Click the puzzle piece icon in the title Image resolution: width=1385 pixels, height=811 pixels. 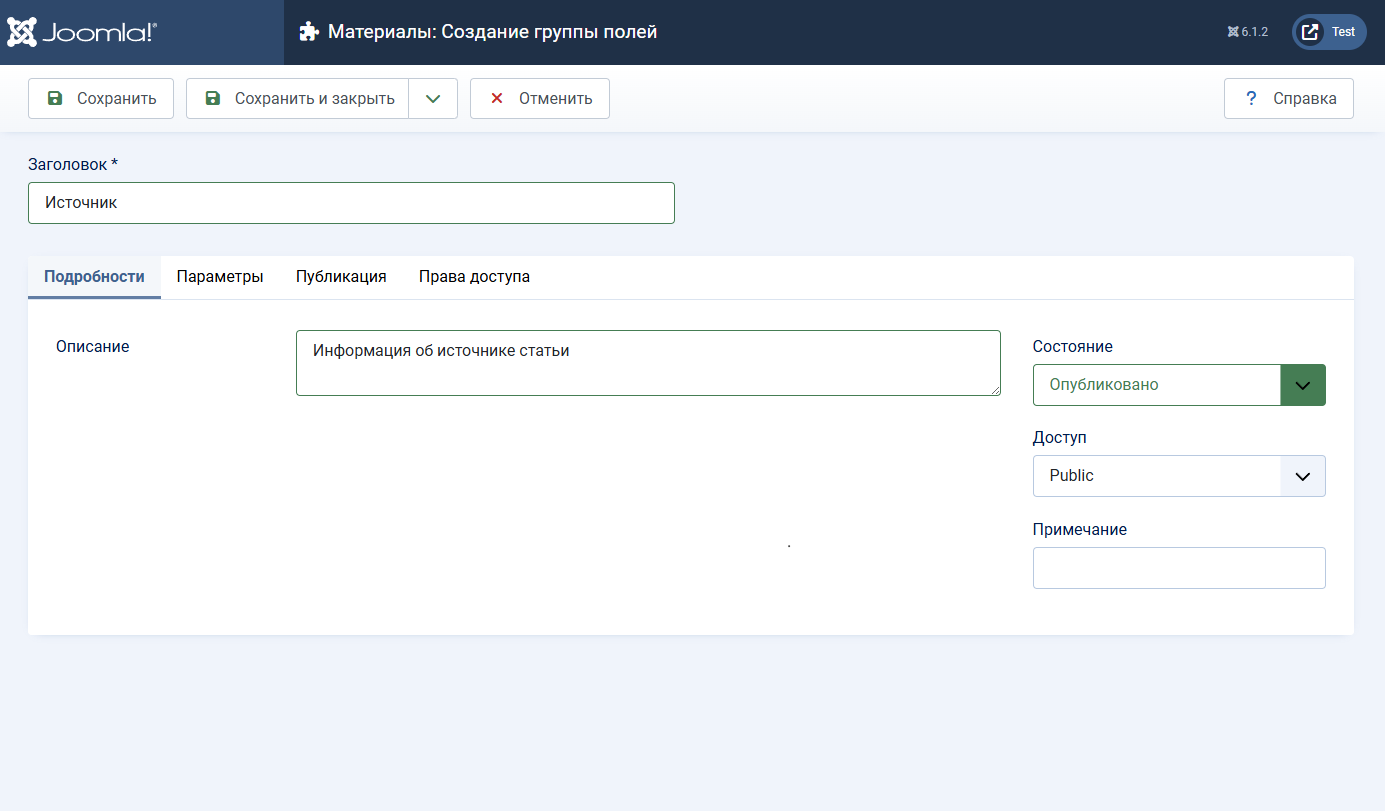[309, 32]
